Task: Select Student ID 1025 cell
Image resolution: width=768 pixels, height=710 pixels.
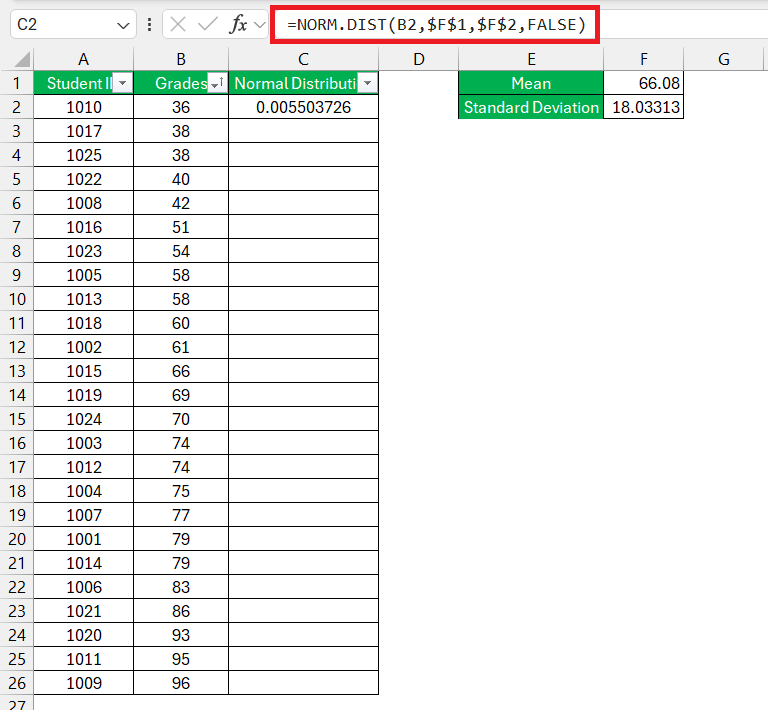Action: (x=83, y=155)
